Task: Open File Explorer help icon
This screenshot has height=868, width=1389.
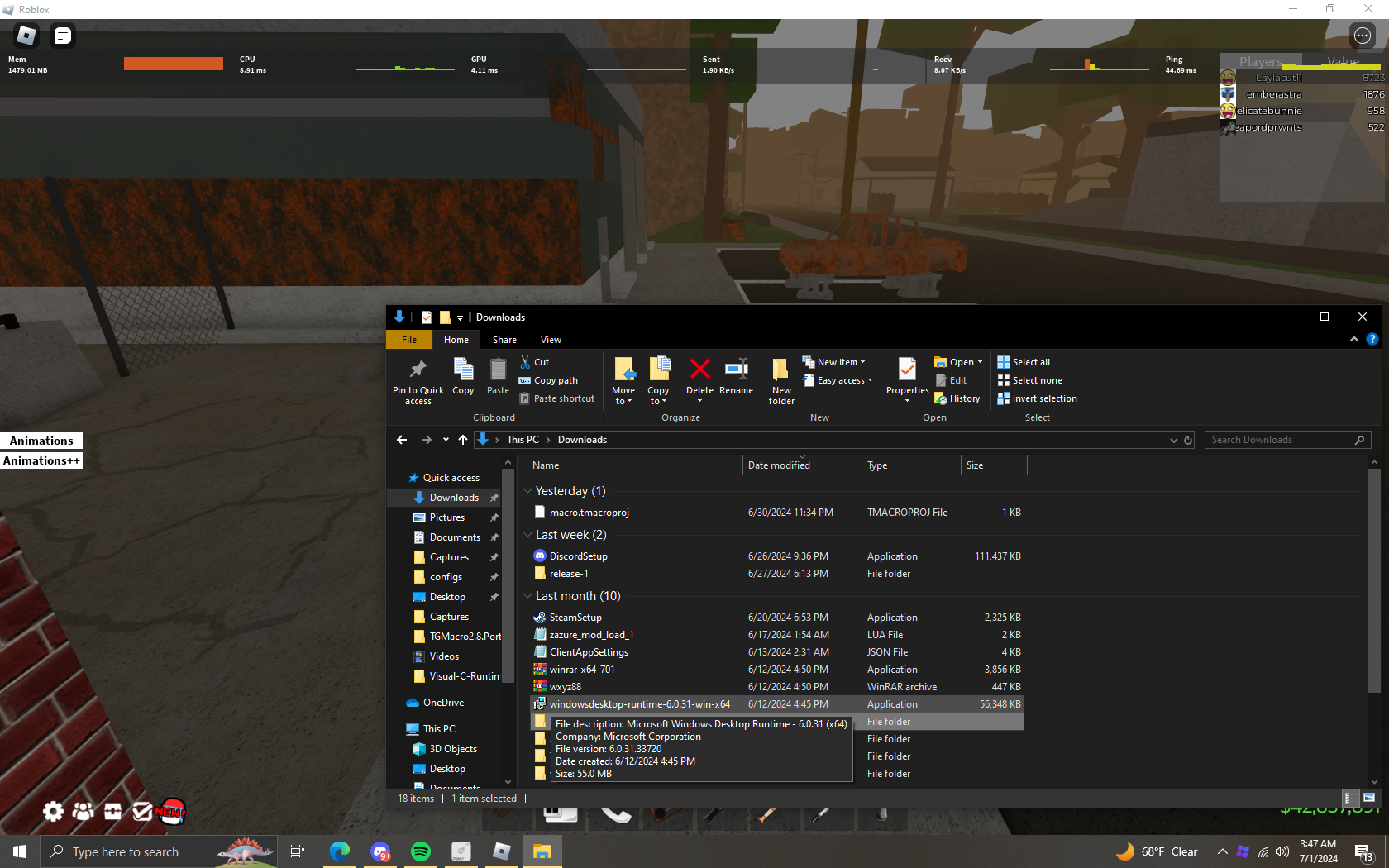Action: [1372, 339]
